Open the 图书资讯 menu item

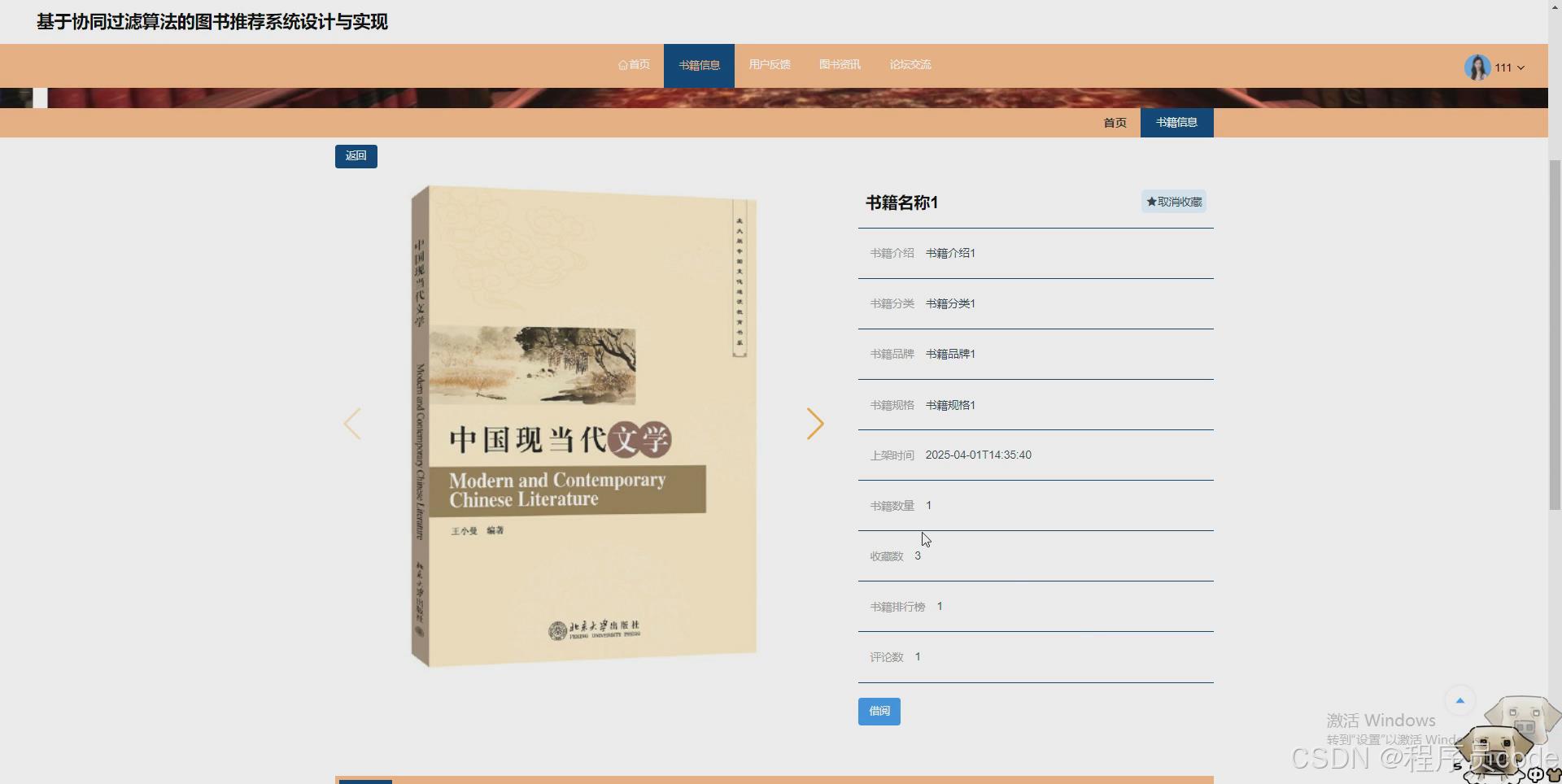coord(839,64)
